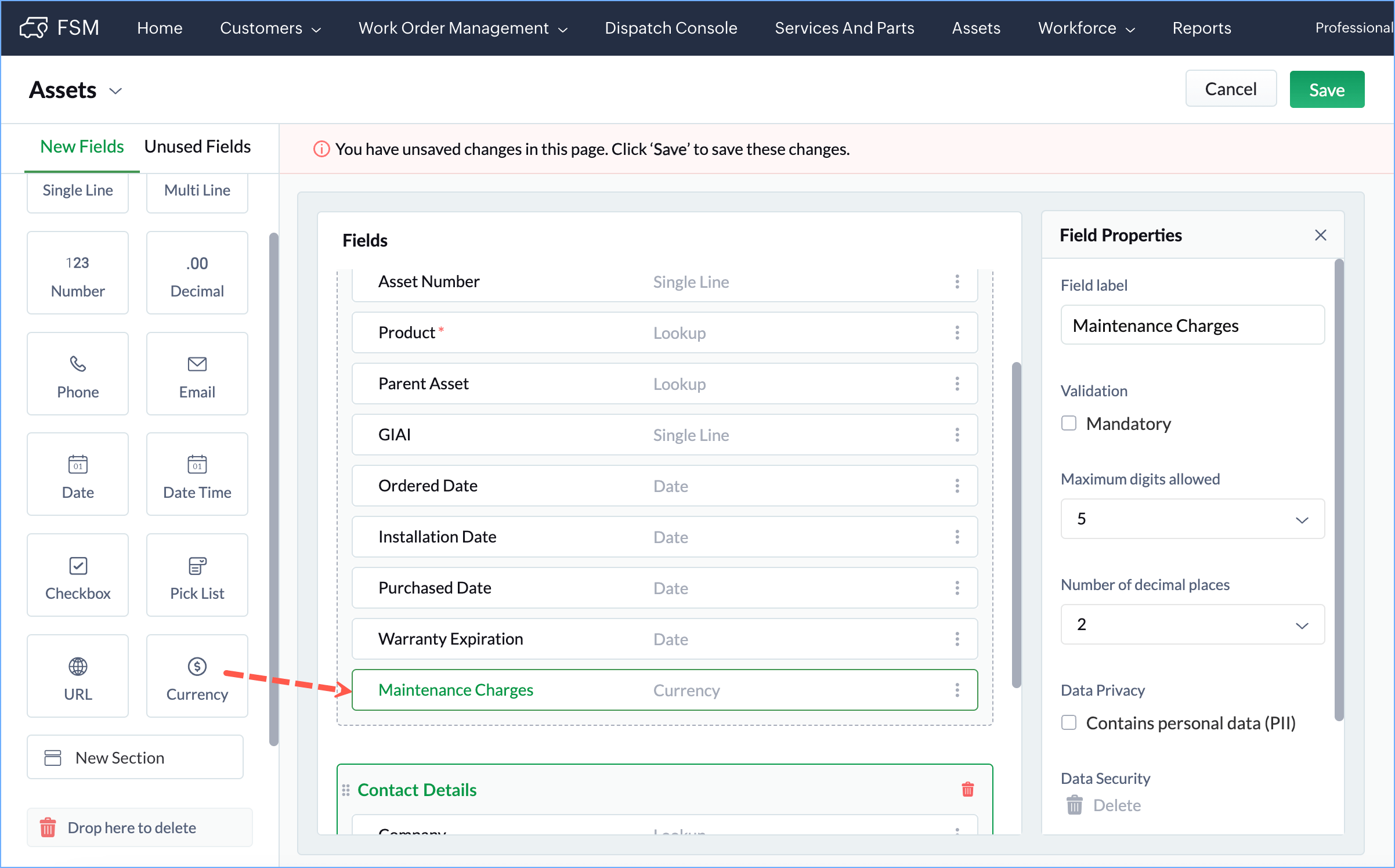The height and width of the screenshot is (868, 1395).
Task: Select the Currency field type icon
Action: pyautogui.click(x=197, y=667)
